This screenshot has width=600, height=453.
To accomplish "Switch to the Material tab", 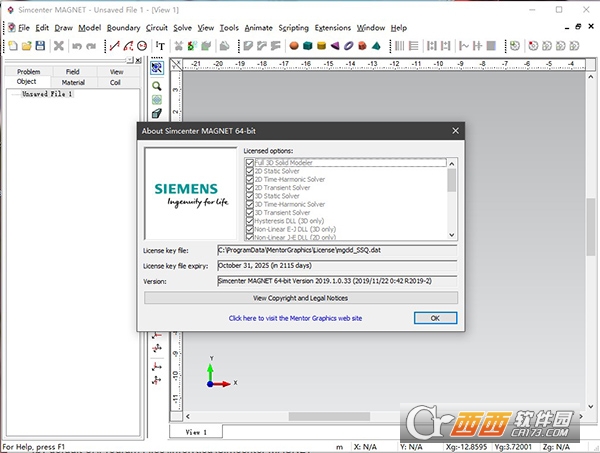I will 73,82.
